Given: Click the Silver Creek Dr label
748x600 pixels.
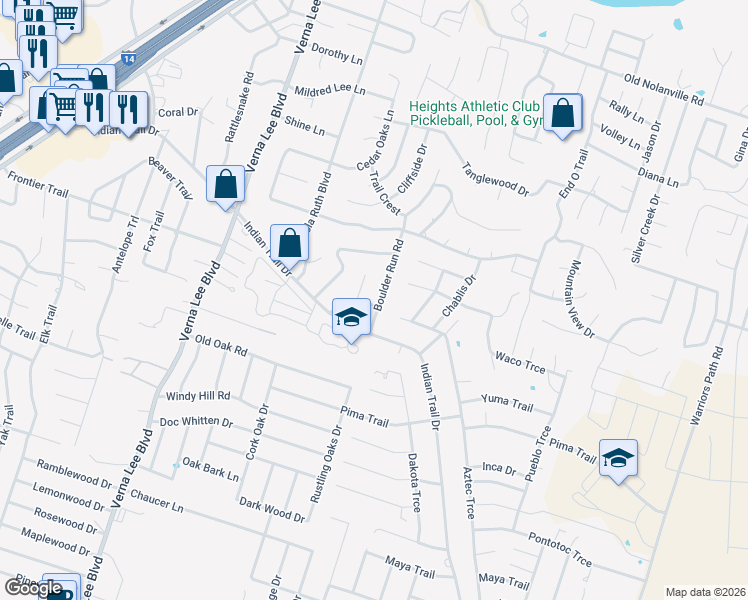Looking at the screenshot, I should (x=646, y=228).
